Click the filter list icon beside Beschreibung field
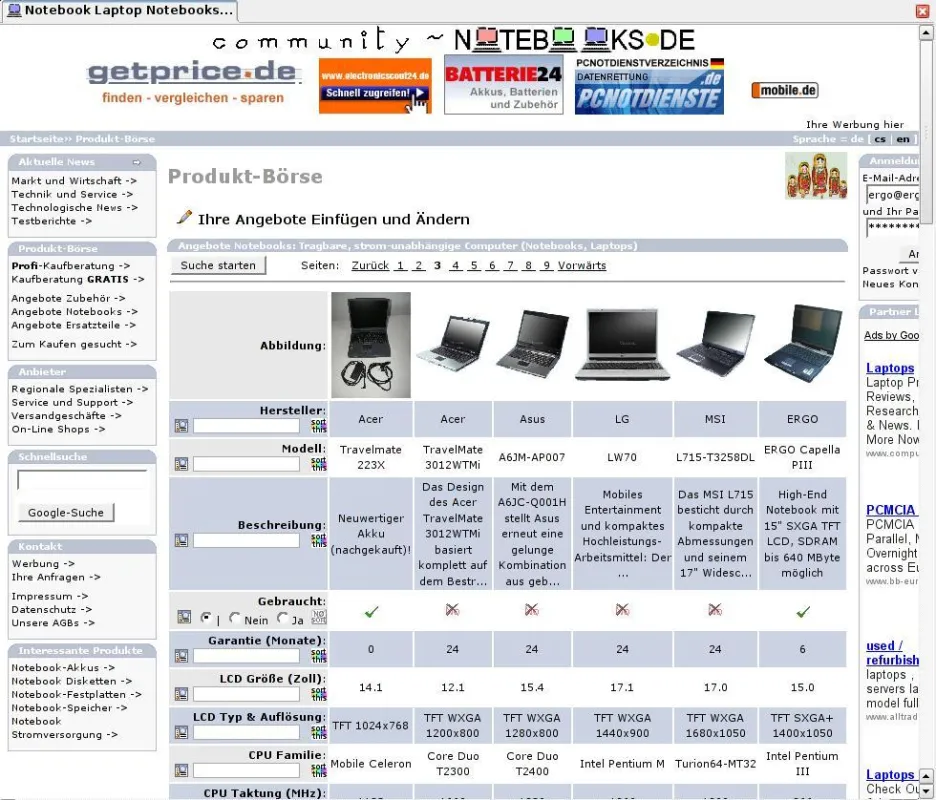The image size is (936, 800). (x=181, y=540)
